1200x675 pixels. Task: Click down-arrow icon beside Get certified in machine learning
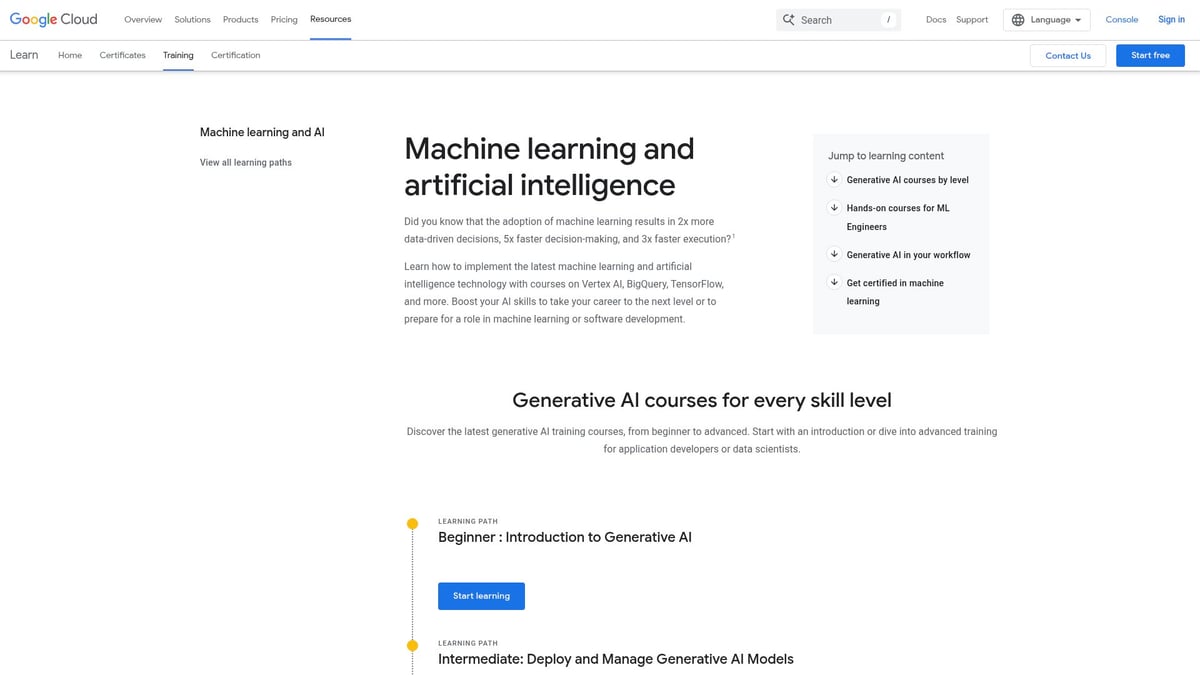pyautogui.click(x=834, y=282)
